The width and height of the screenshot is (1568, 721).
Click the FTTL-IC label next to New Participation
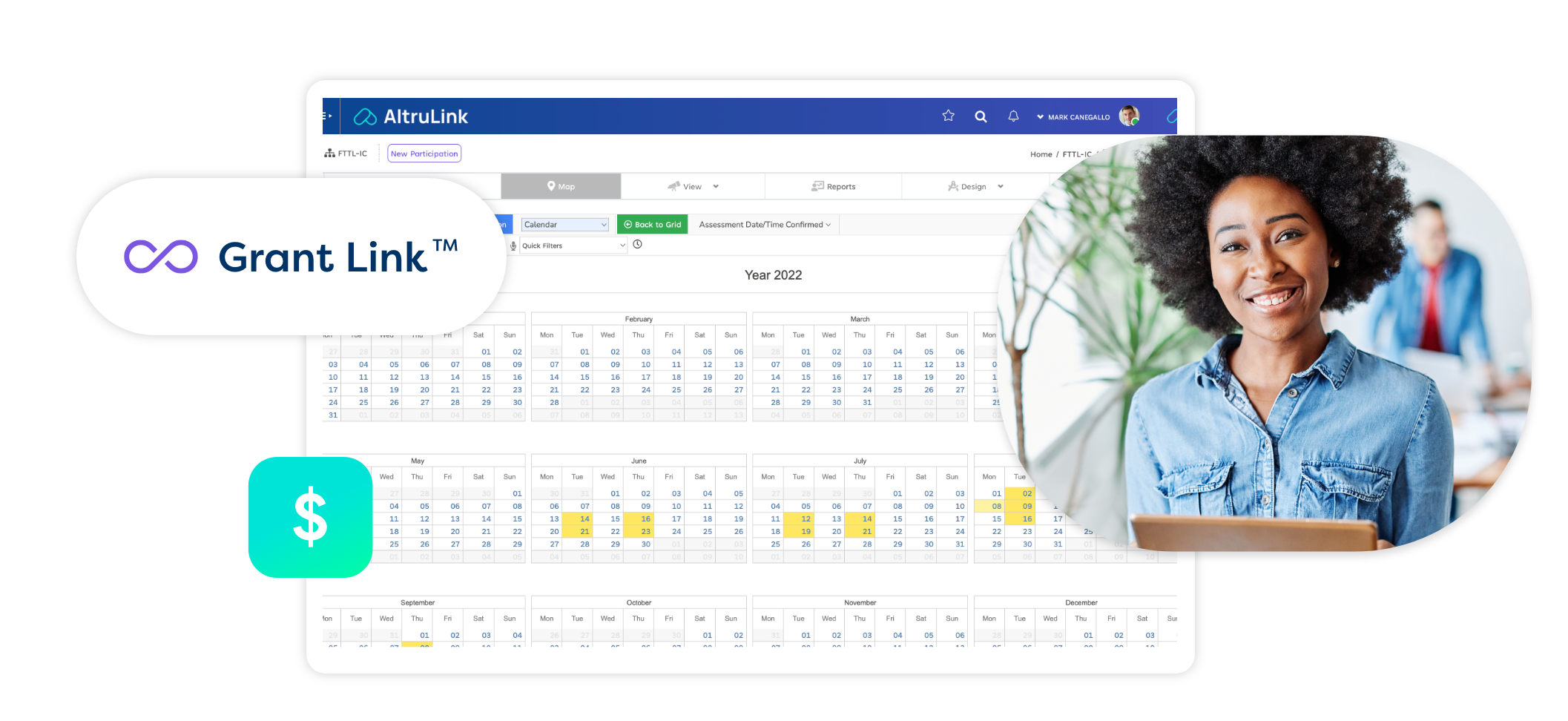click(352, 154)
